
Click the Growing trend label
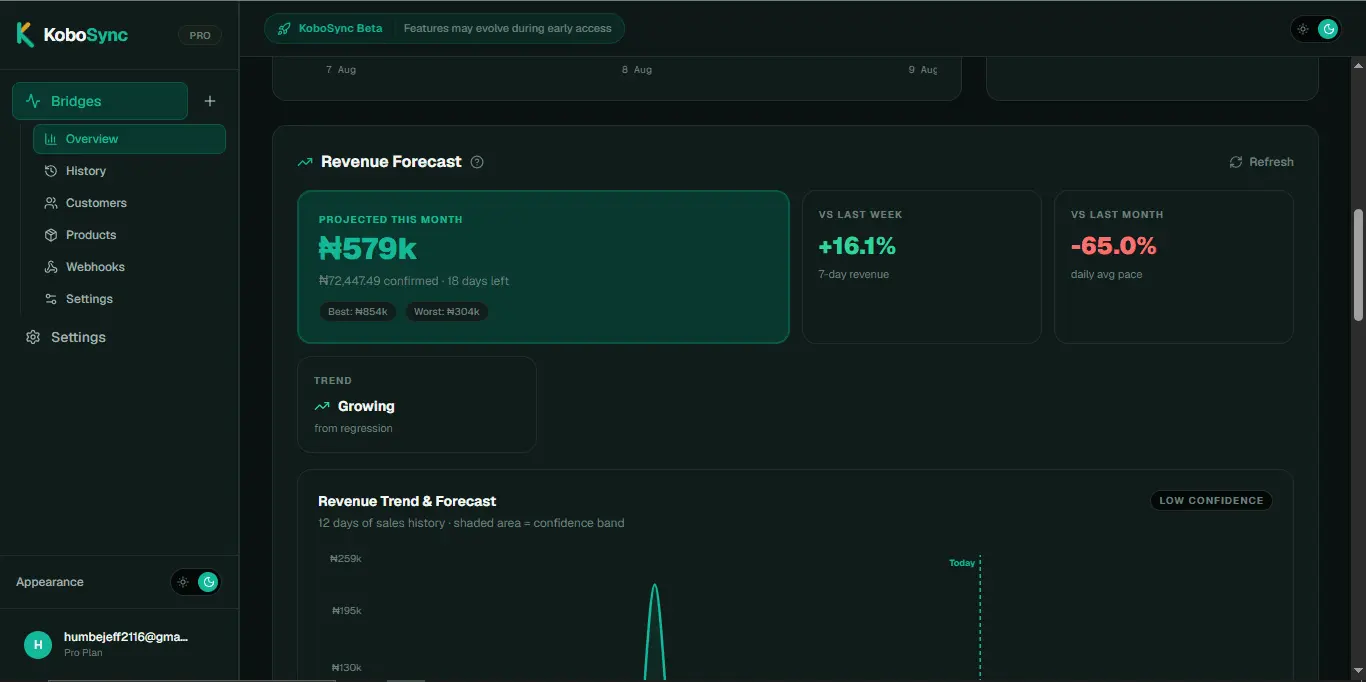coord(366,407)
